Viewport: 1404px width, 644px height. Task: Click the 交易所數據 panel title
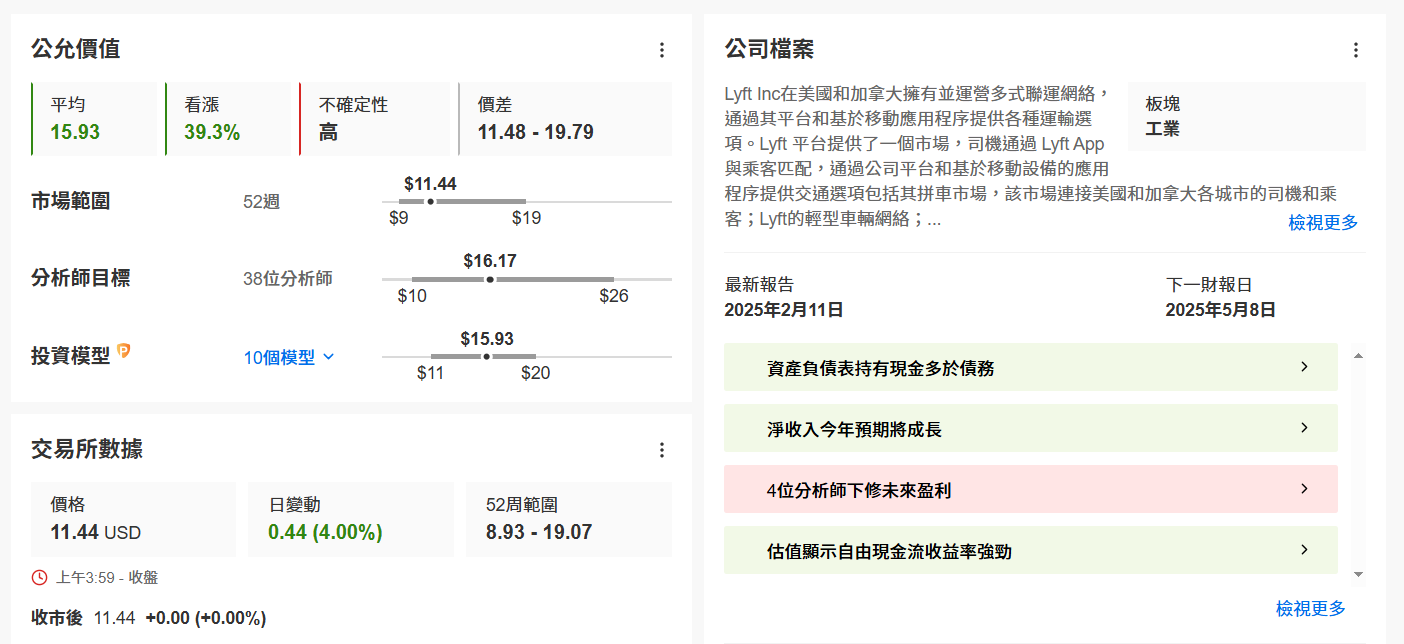tap(87, 448)
